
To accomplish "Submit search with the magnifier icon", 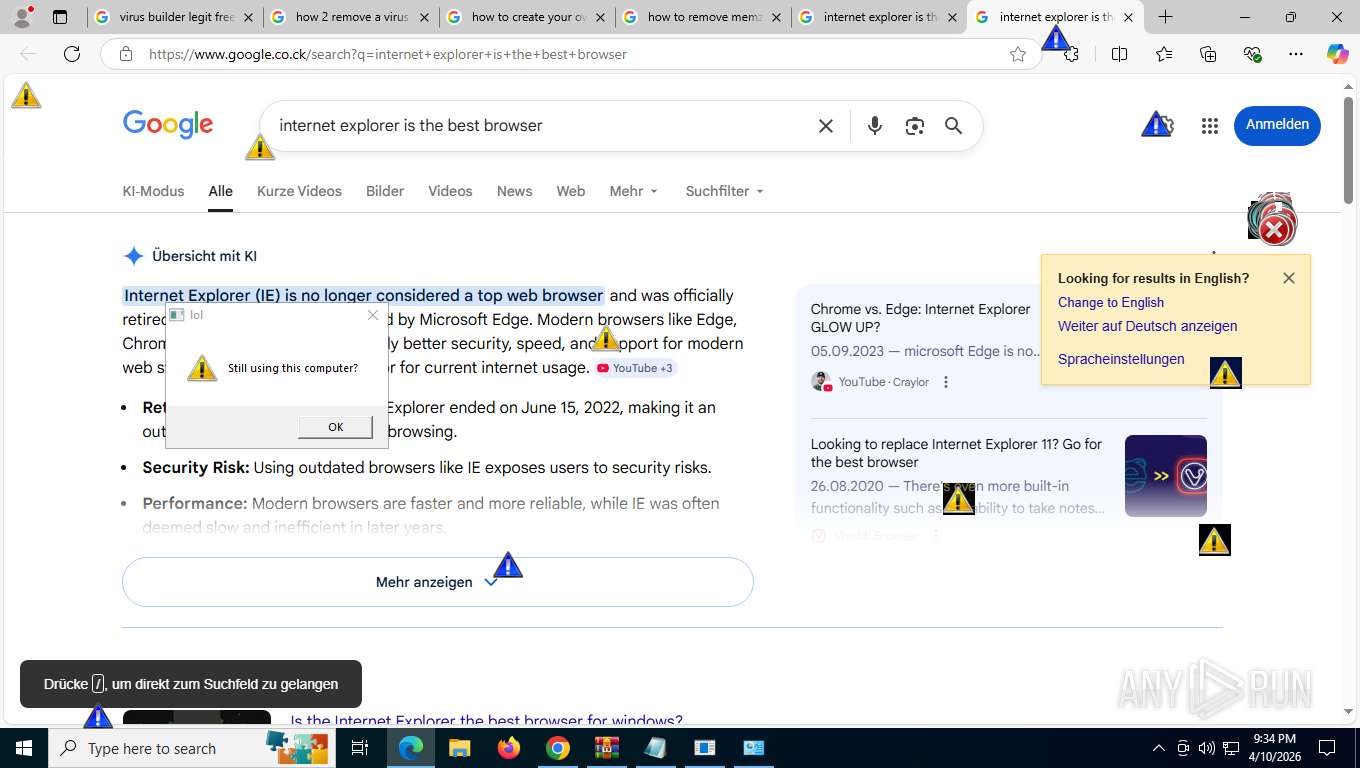I will coord(954,126).
